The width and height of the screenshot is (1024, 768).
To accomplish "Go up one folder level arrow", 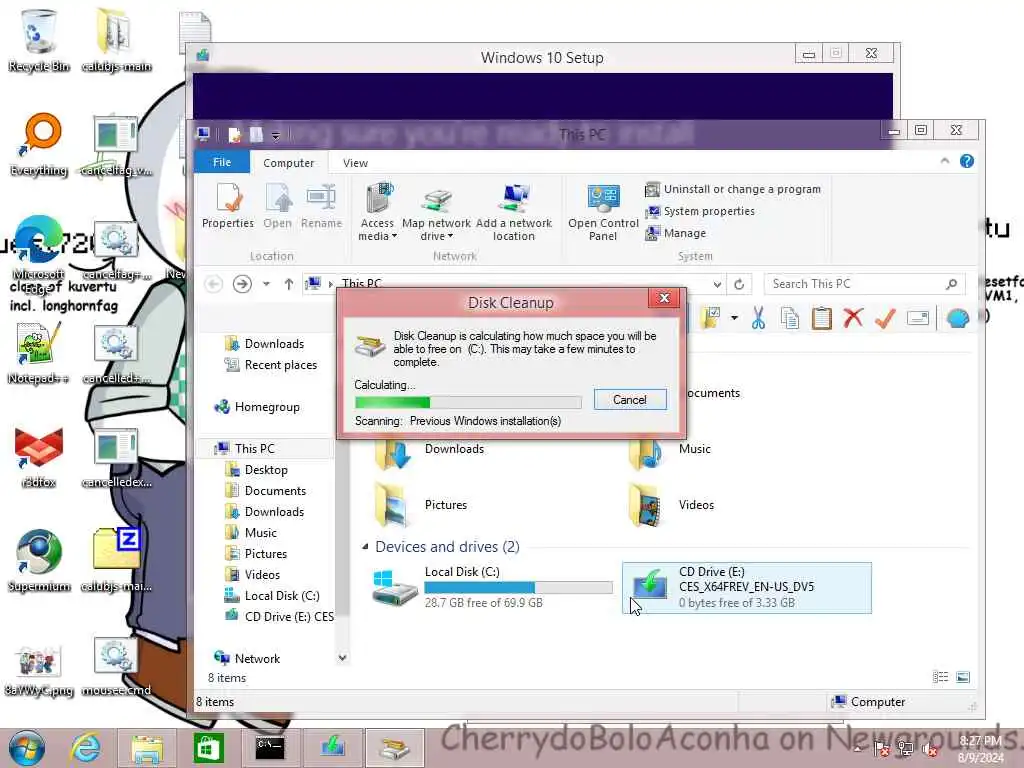I will [289, 284].
